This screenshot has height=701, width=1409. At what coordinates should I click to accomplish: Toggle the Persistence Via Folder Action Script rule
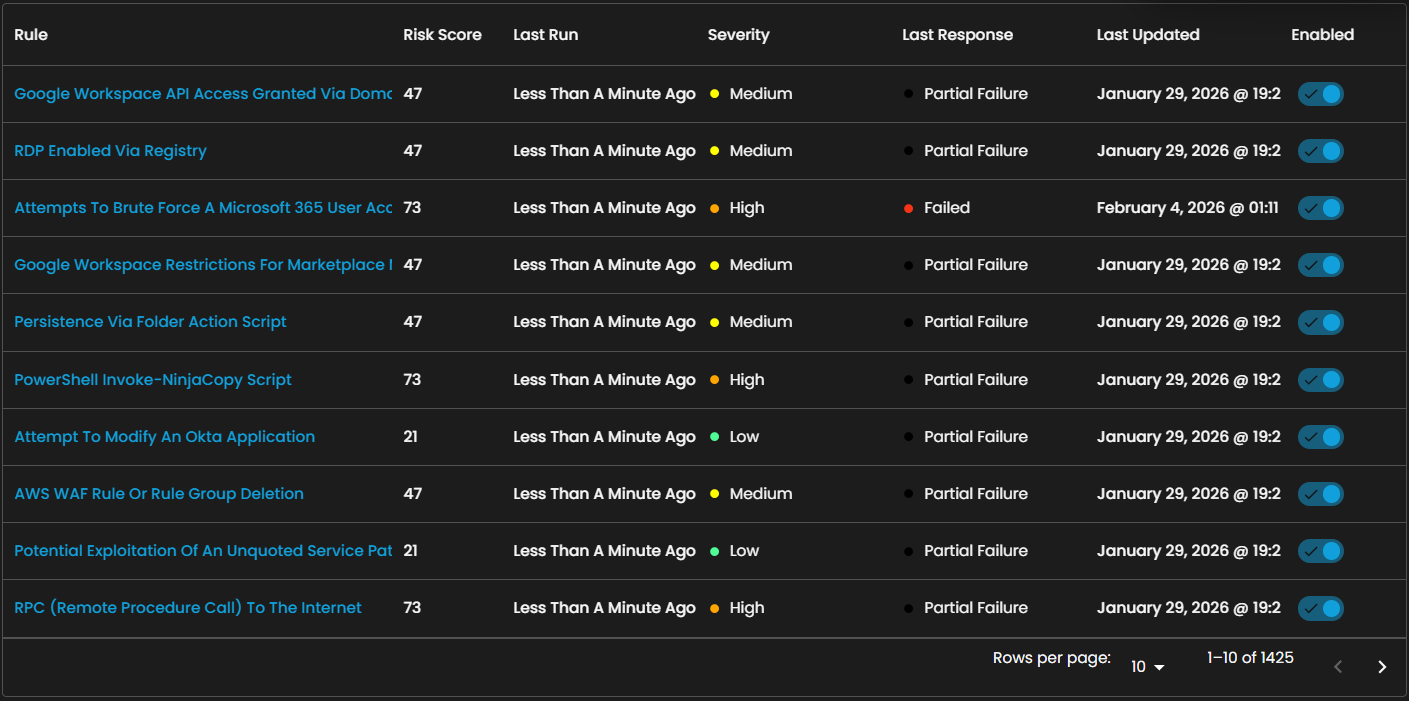(x=1320, y=322)
